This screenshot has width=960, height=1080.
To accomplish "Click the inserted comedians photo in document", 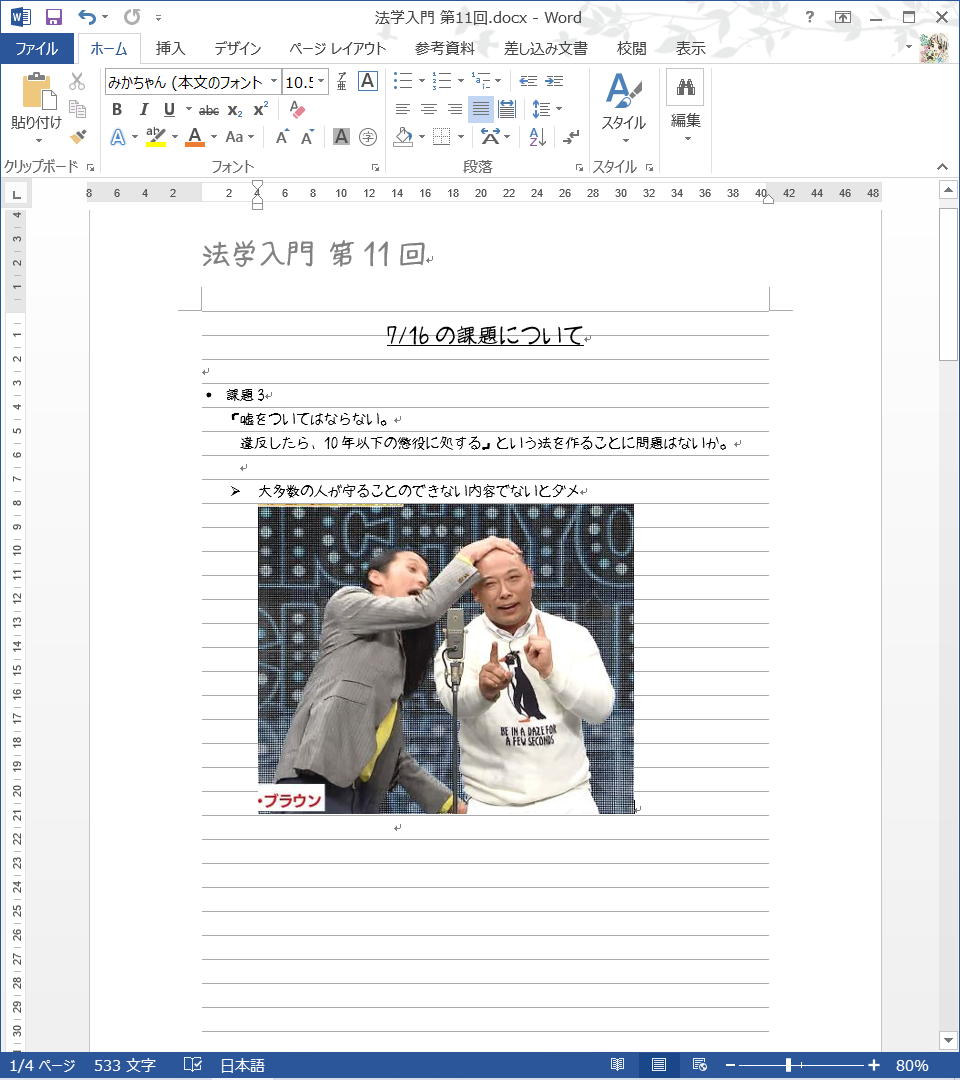I will tap(445, 658).
